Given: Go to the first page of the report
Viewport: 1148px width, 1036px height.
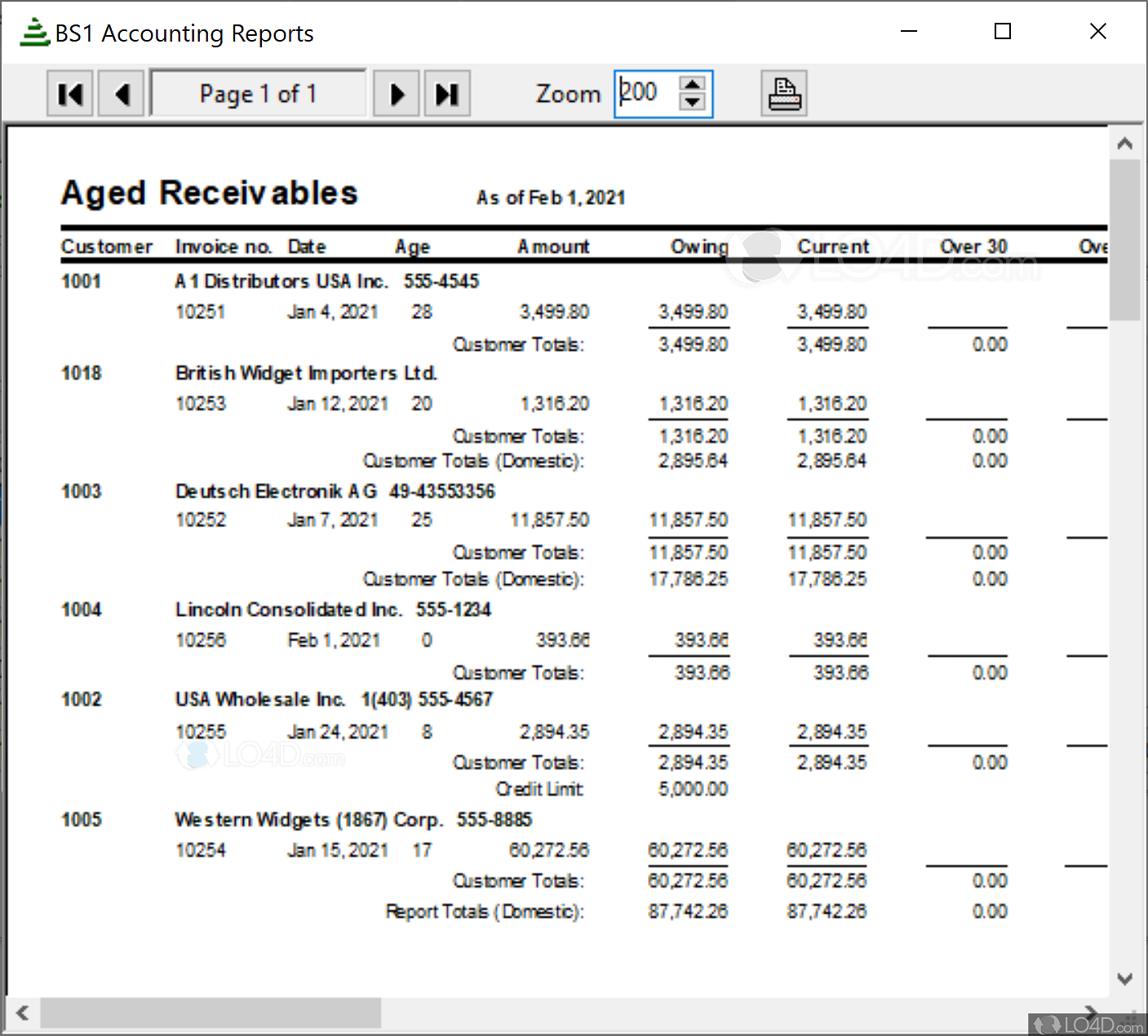Looking at the screenshot, I should click(x=70, y=94).
